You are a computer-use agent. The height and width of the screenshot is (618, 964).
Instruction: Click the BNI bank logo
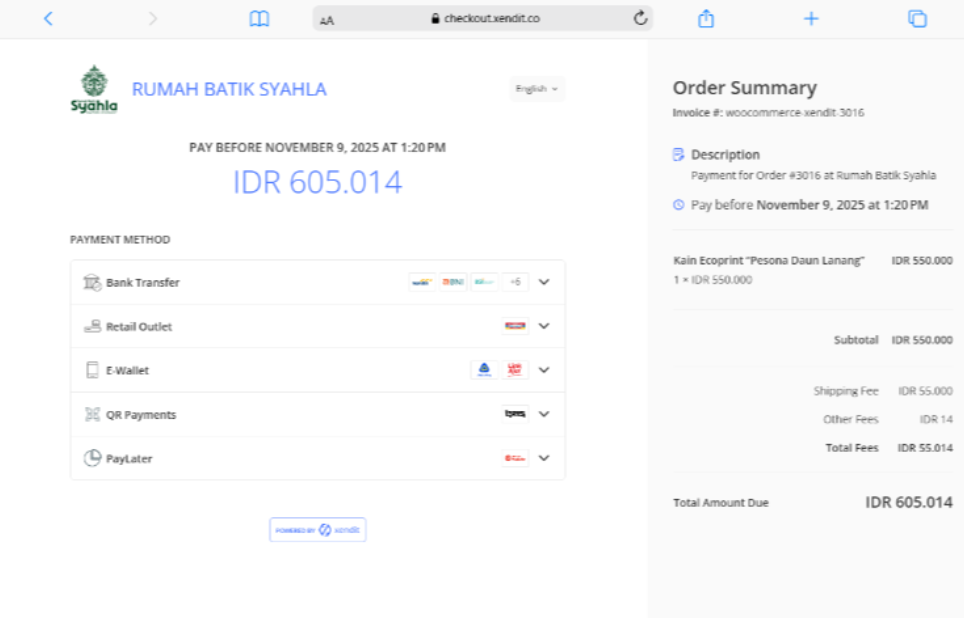click(453, 282)
